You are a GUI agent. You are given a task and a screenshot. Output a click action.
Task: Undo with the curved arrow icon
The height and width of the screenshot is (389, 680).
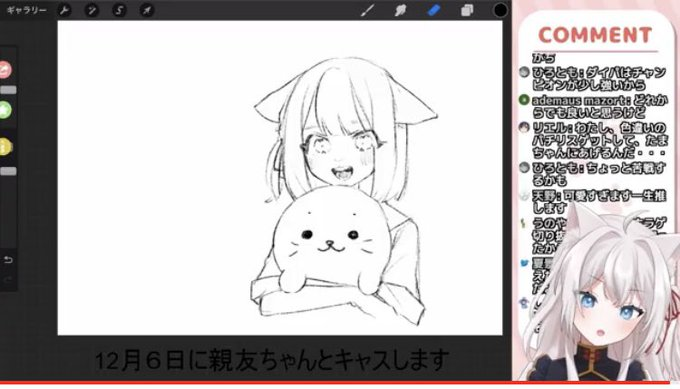coord(8,260)
